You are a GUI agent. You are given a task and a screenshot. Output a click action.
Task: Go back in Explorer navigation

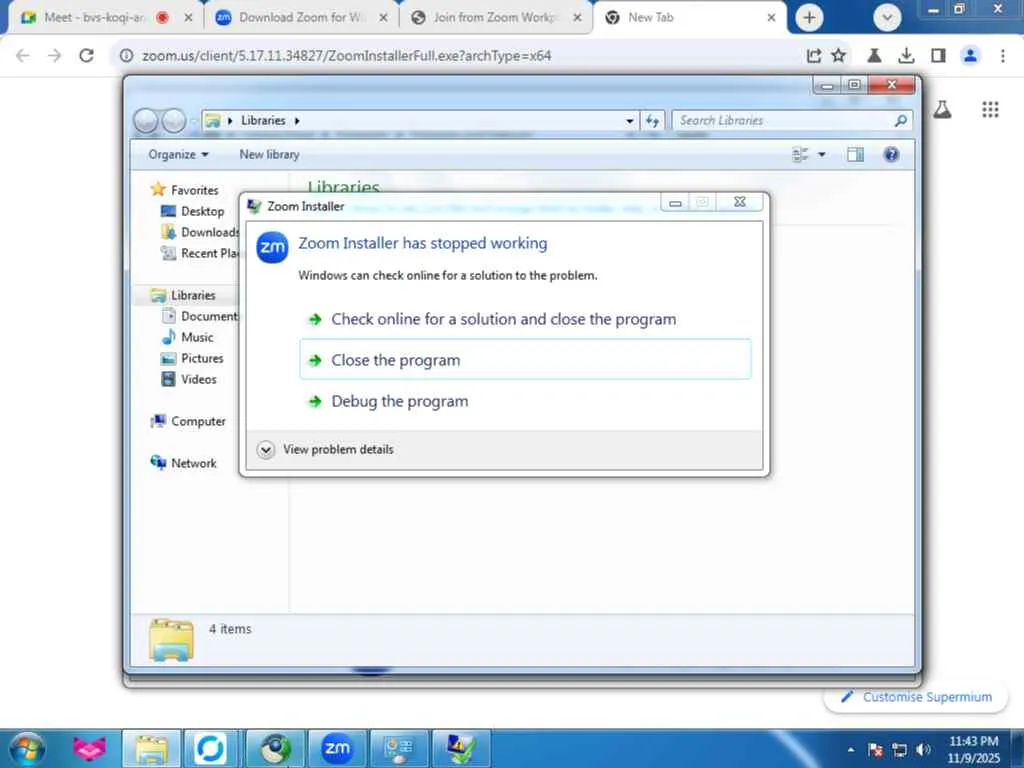pyautogui.click(x=146, y=121)
